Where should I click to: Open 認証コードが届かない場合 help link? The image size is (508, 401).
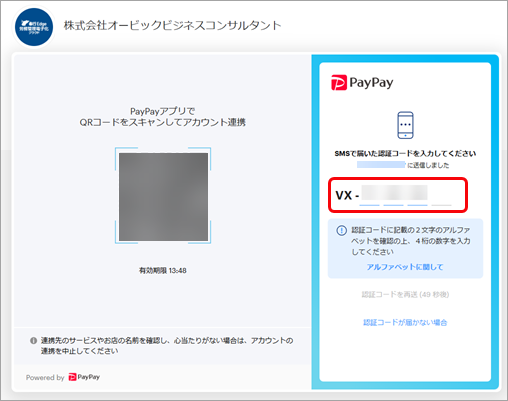coord(405,322)
